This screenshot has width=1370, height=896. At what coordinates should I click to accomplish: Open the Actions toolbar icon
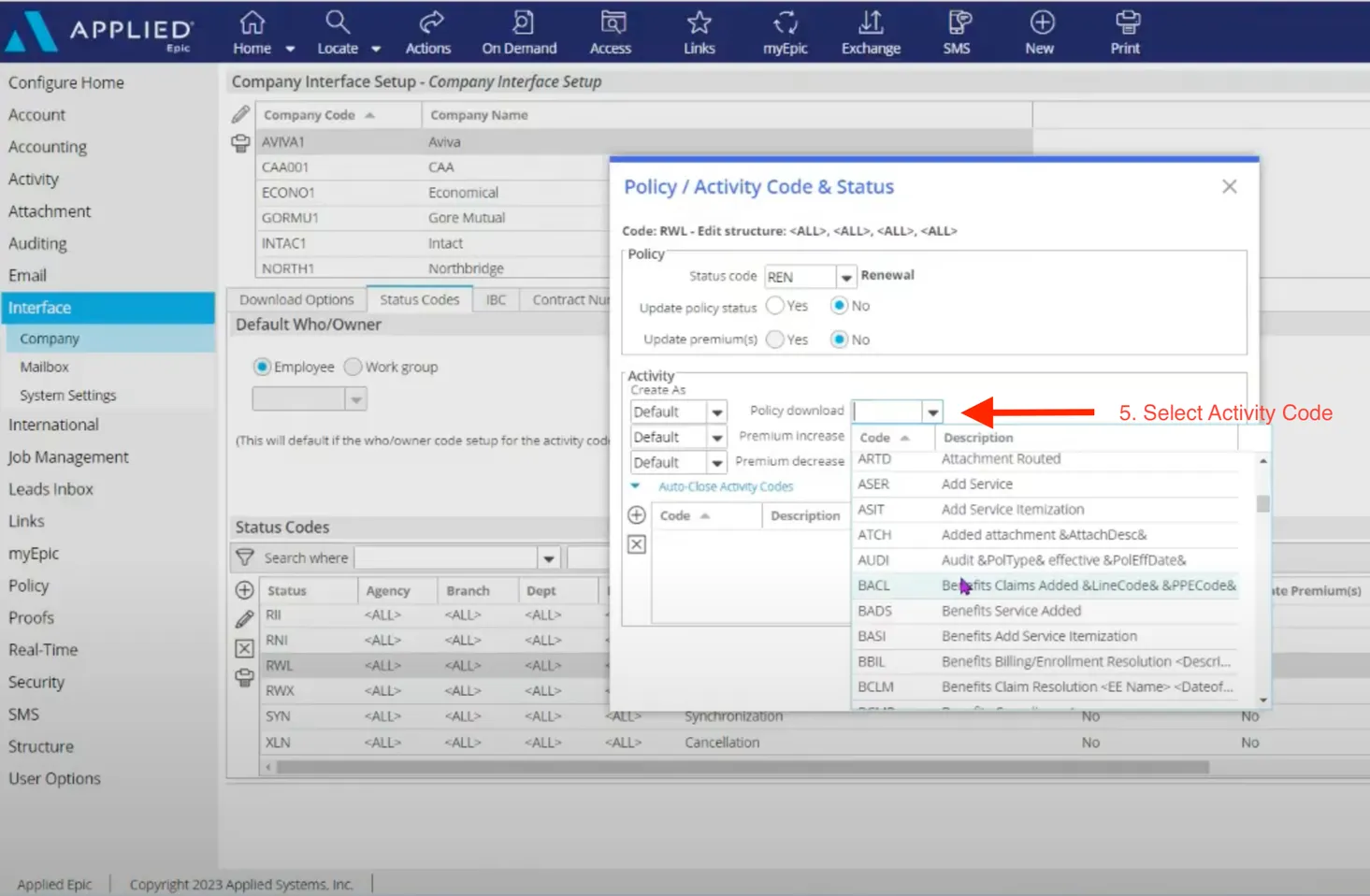click(x=428, y=32)
